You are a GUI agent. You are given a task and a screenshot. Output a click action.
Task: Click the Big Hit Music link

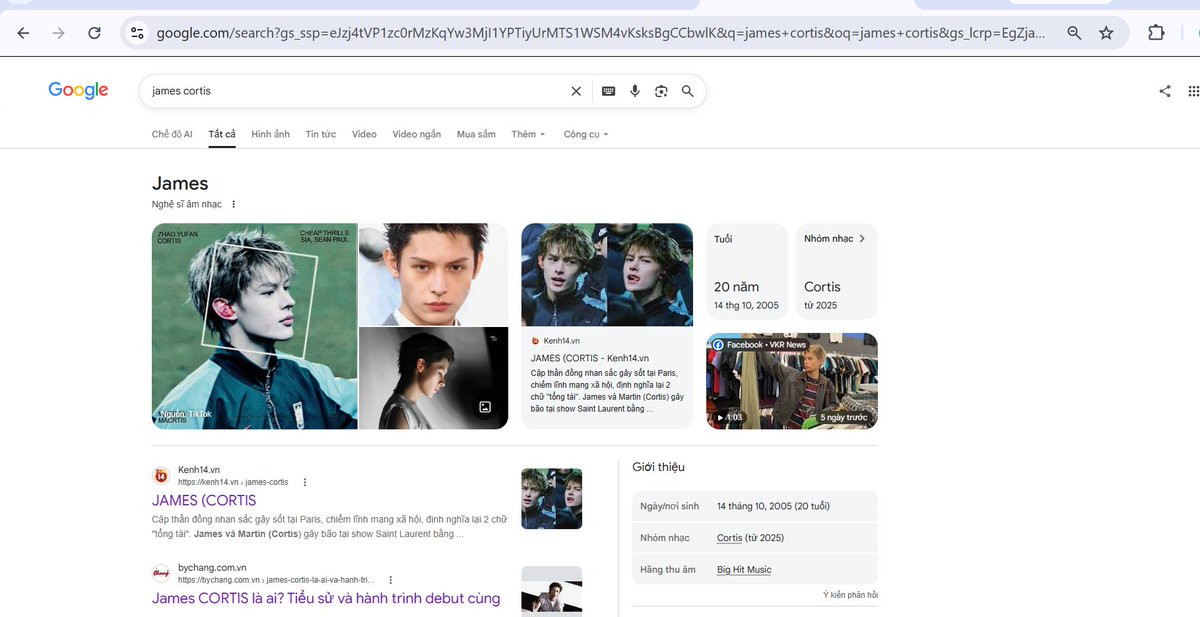[x=744, y=570]
